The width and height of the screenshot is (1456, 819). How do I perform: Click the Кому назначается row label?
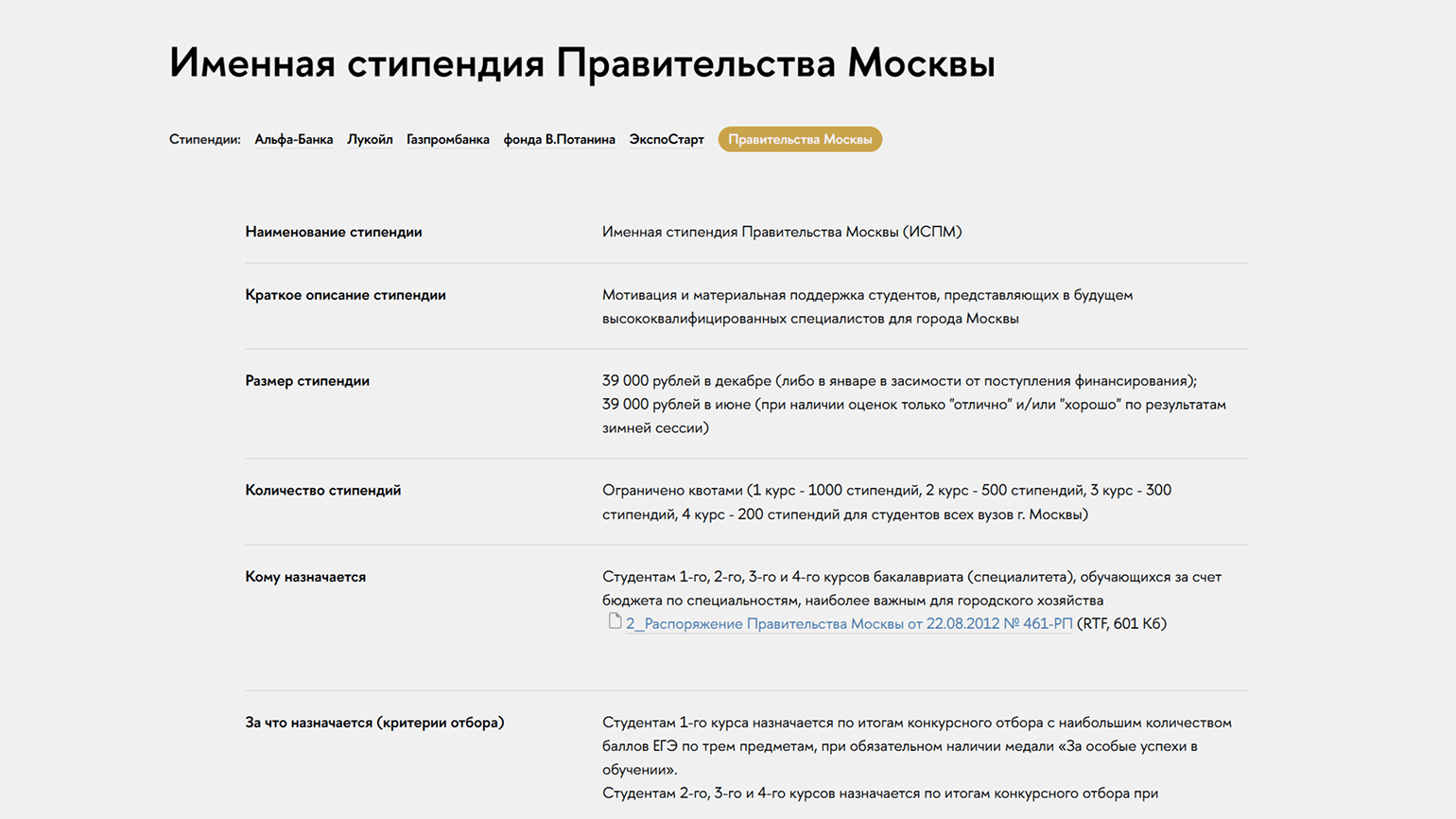coord(305,577)
